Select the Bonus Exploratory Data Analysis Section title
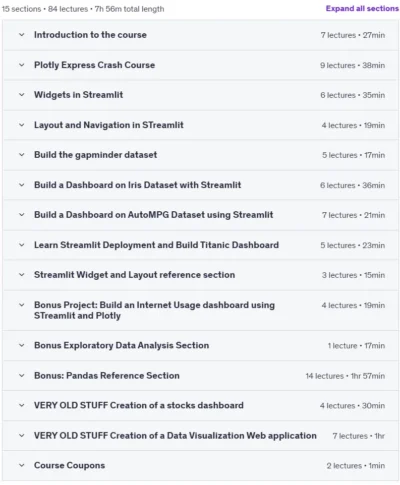Image resolution: width=400 pixels, height=485 pixels. [x=121, y=345]
